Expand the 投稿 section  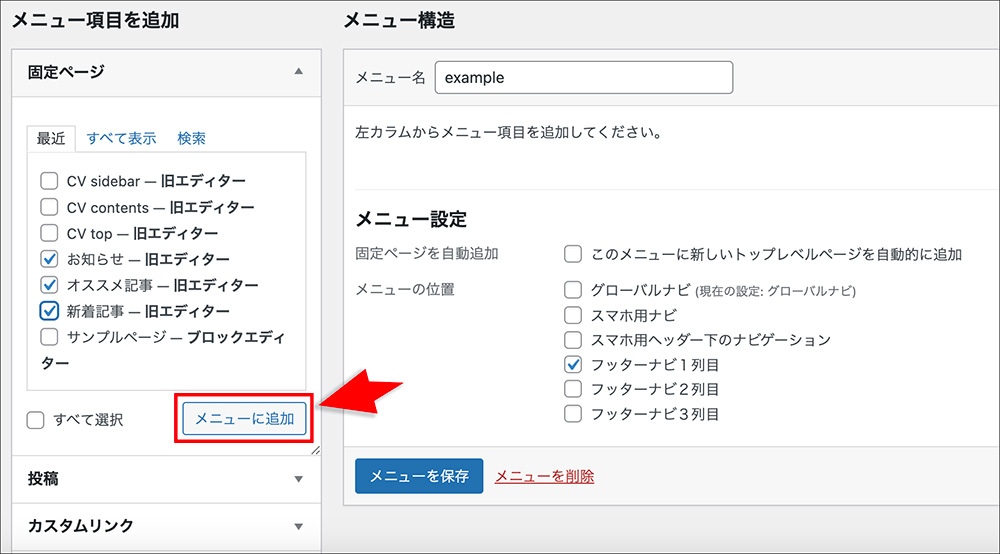point(298,479)
